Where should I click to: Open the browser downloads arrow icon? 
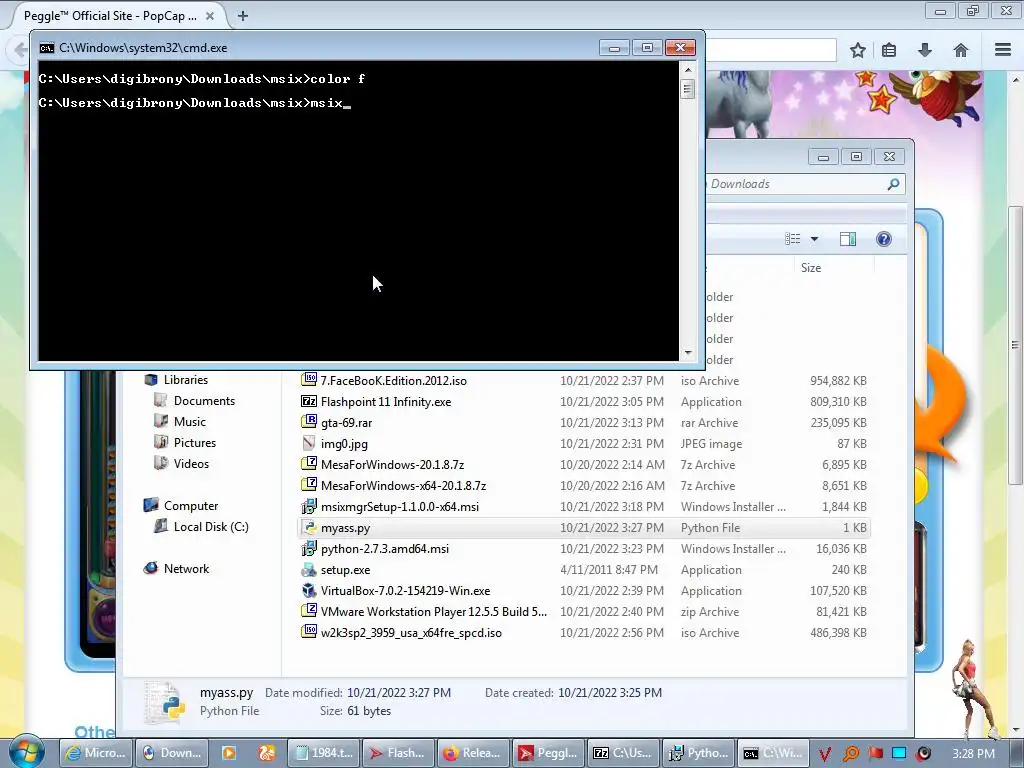click(x=925, y=50)
